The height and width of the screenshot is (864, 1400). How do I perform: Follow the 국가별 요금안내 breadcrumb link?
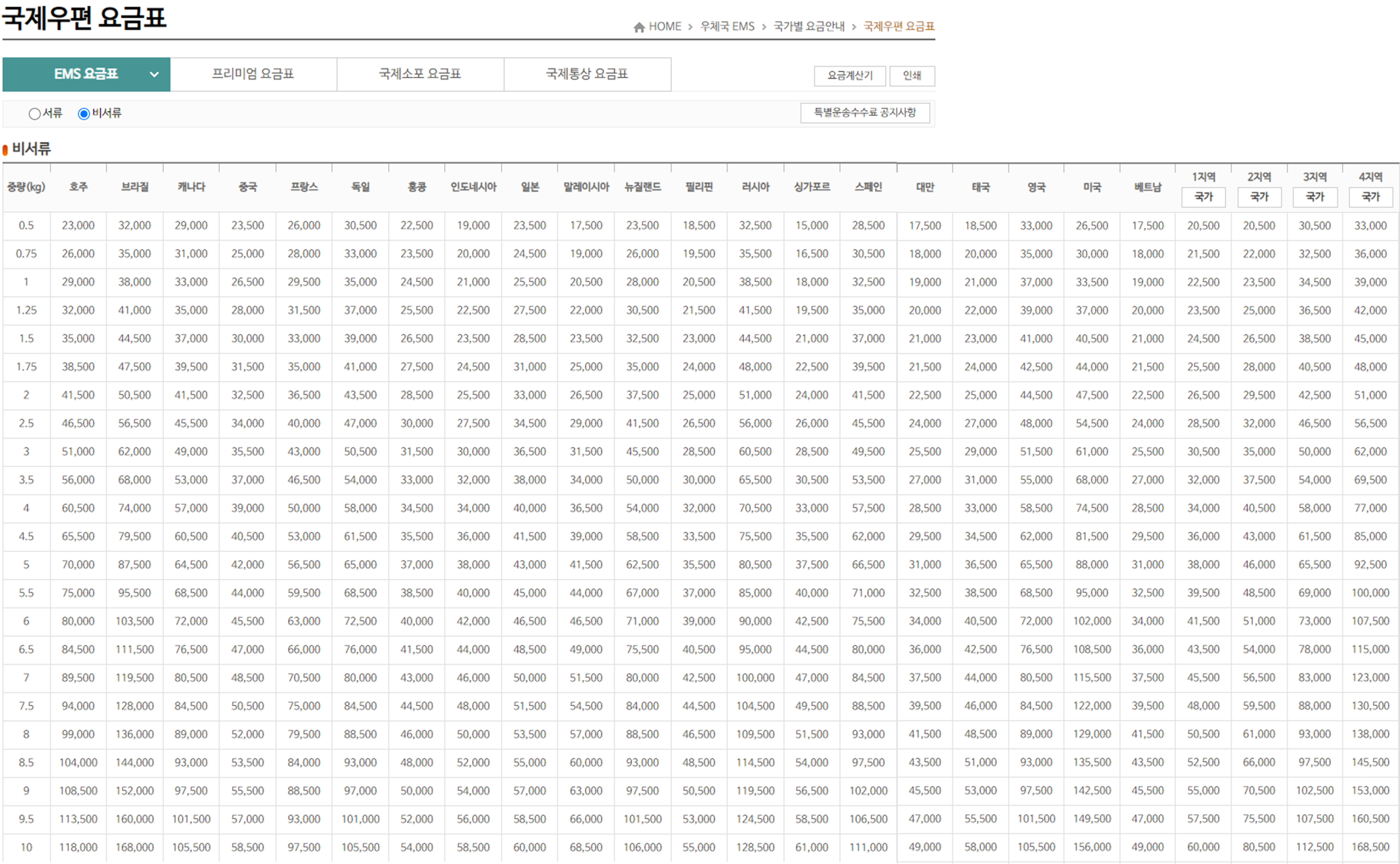(x=809, y=26)
